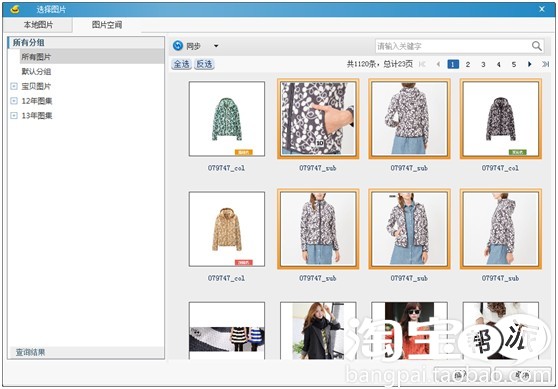
Task: Click the 全选 select-all button
Action: pos(181,64)
